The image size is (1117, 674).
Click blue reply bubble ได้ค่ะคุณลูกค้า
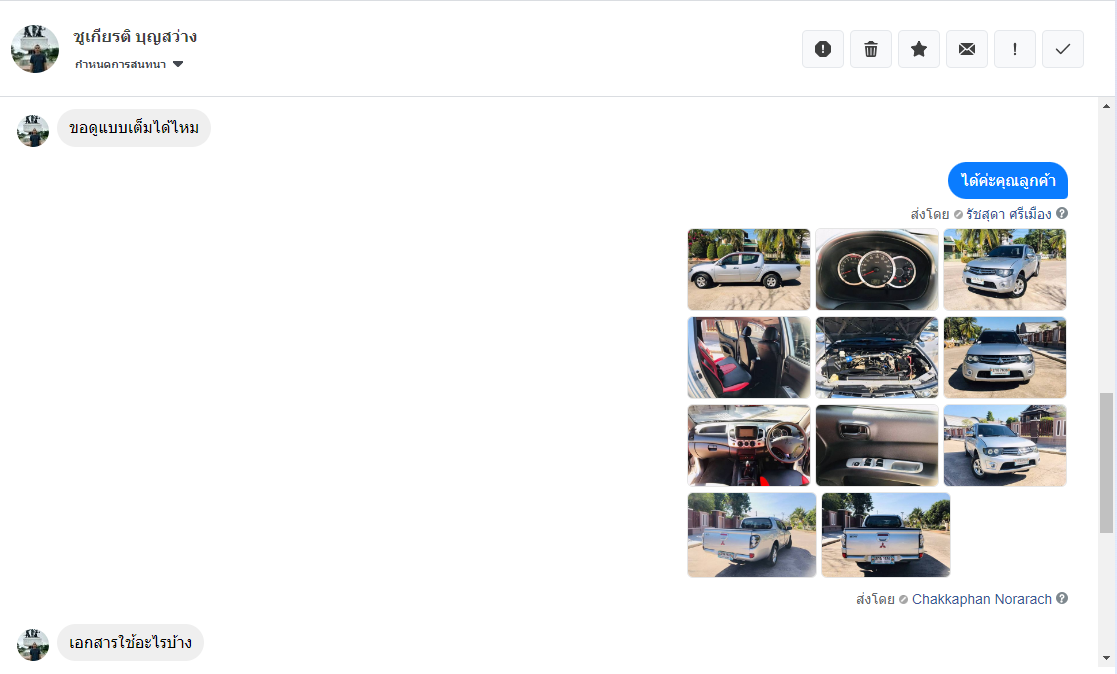pyautogui.click(x=1008, y=180)
